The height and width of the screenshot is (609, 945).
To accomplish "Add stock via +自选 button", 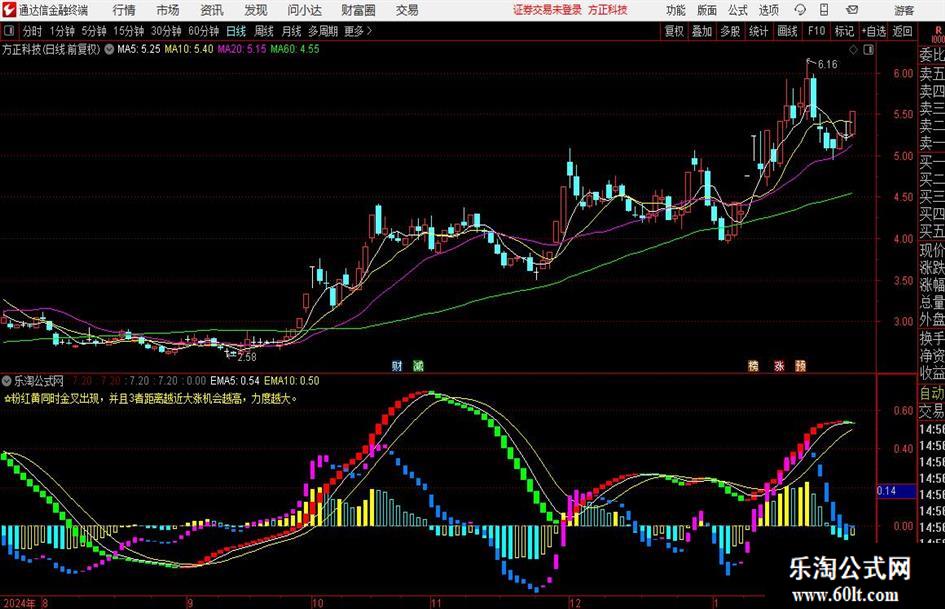I will click(874, 31).
